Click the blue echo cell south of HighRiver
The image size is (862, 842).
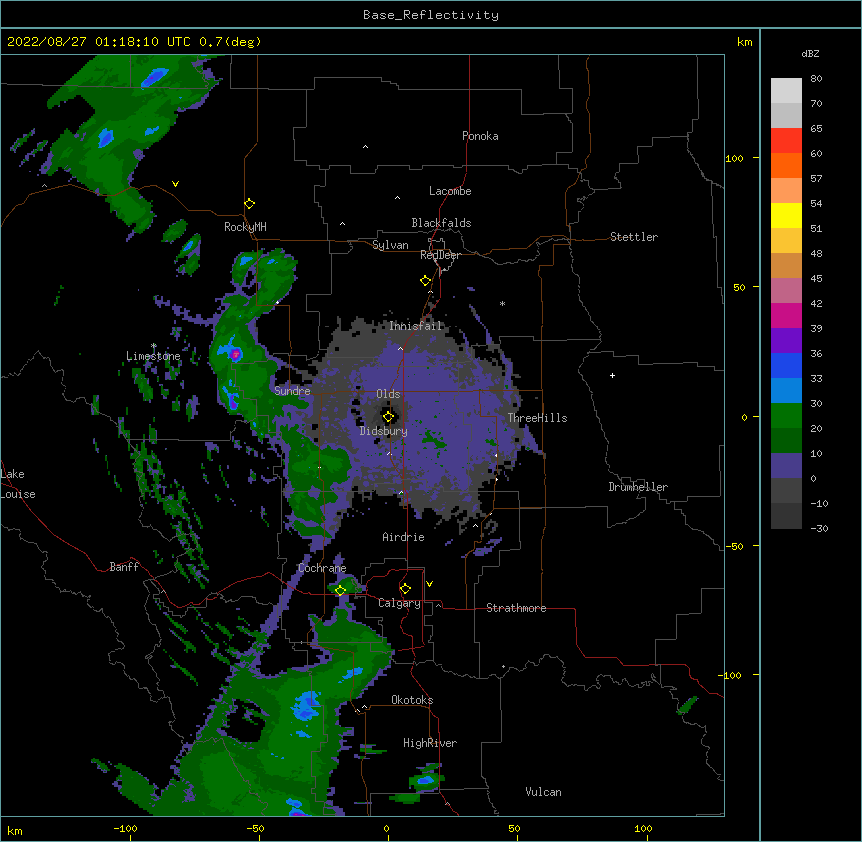(x=425, y=780)
